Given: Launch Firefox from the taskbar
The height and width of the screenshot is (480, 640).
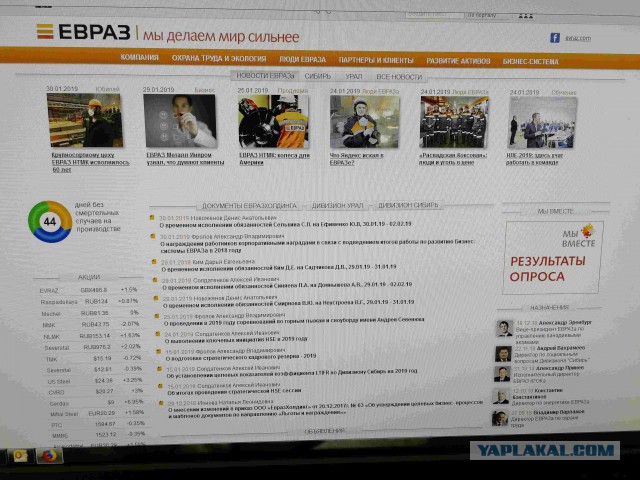Looking at the screenshot, I should 49,456.
